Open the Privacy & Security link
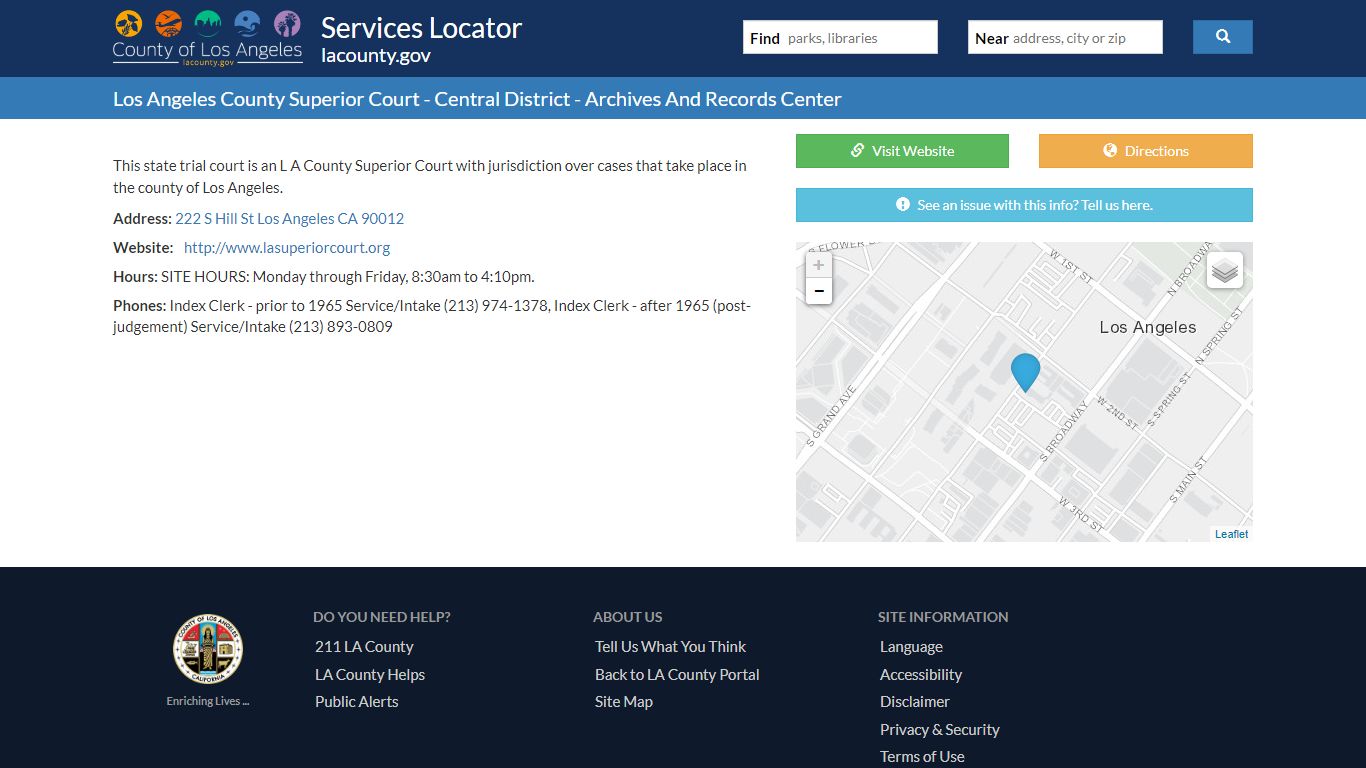The width and height of the screenshot is (1366, 768). [940, 730]
